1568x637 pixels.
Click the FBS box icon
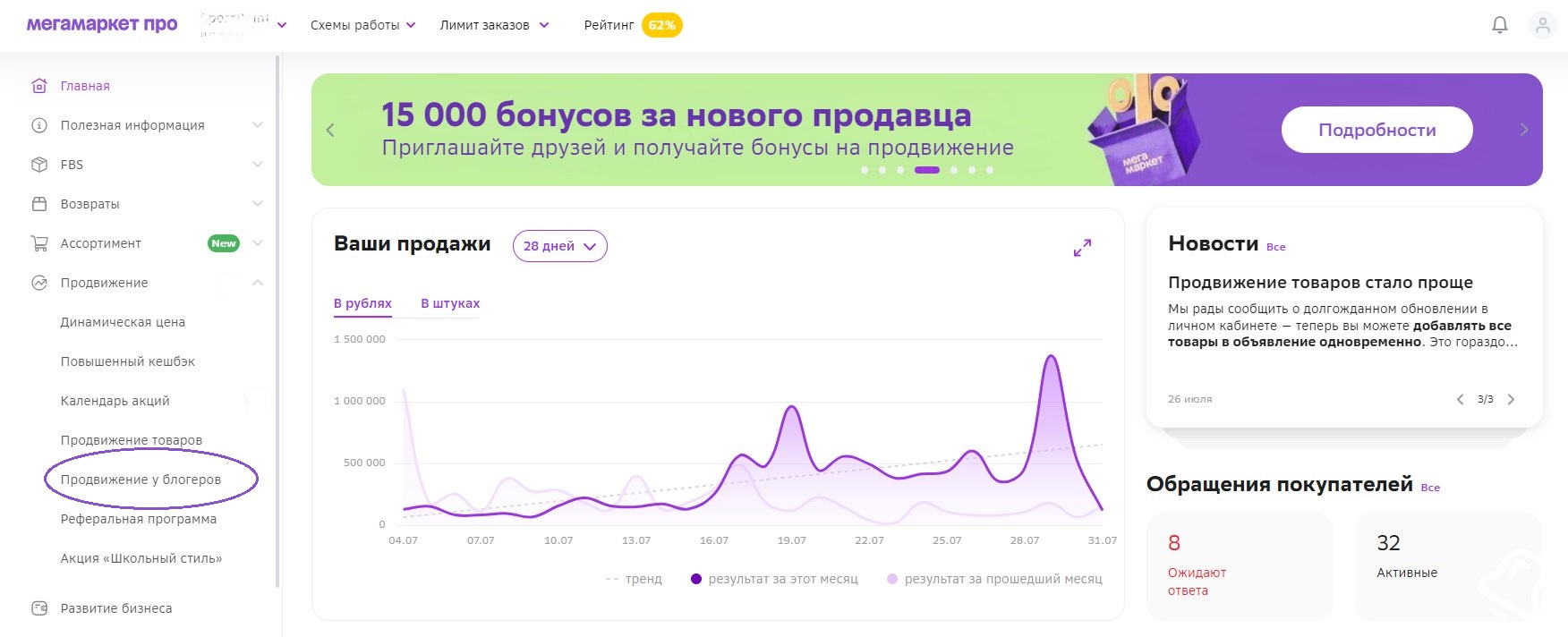[x=39, y=165]
